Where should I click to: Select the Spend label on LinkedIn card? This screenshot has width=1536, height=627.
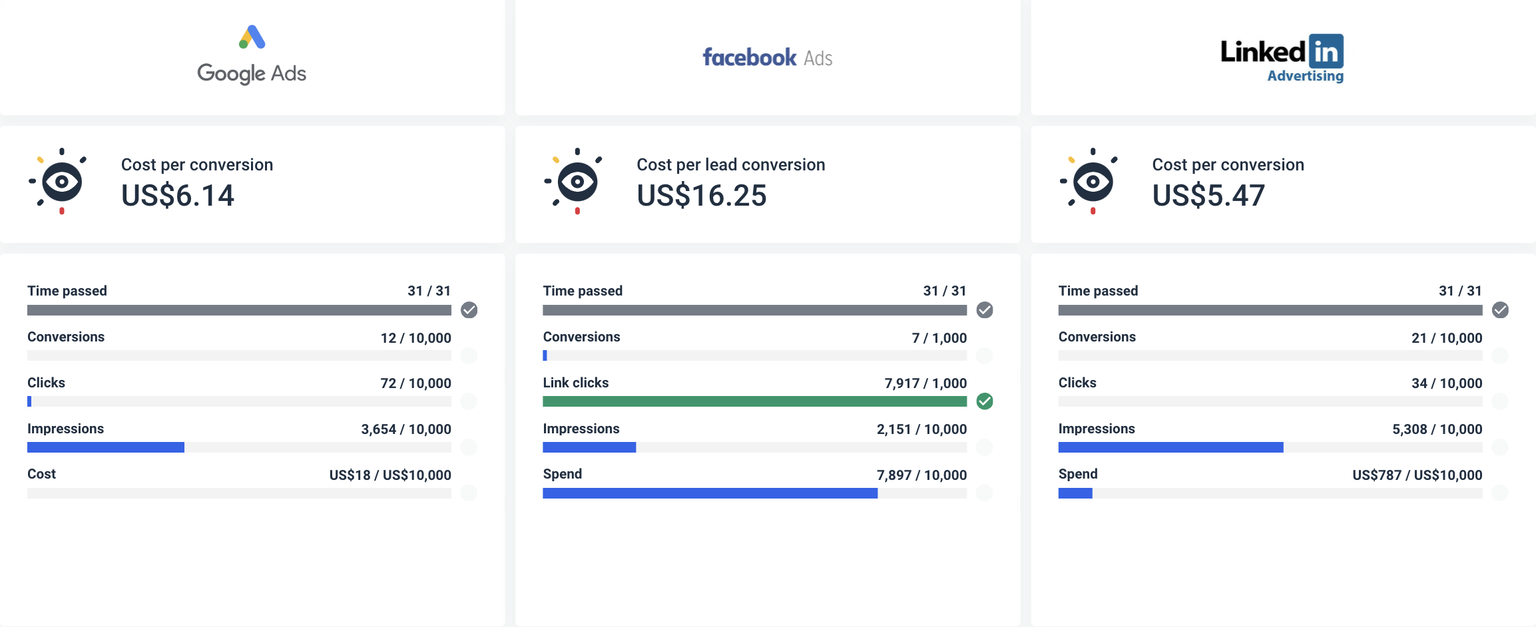1077,474
